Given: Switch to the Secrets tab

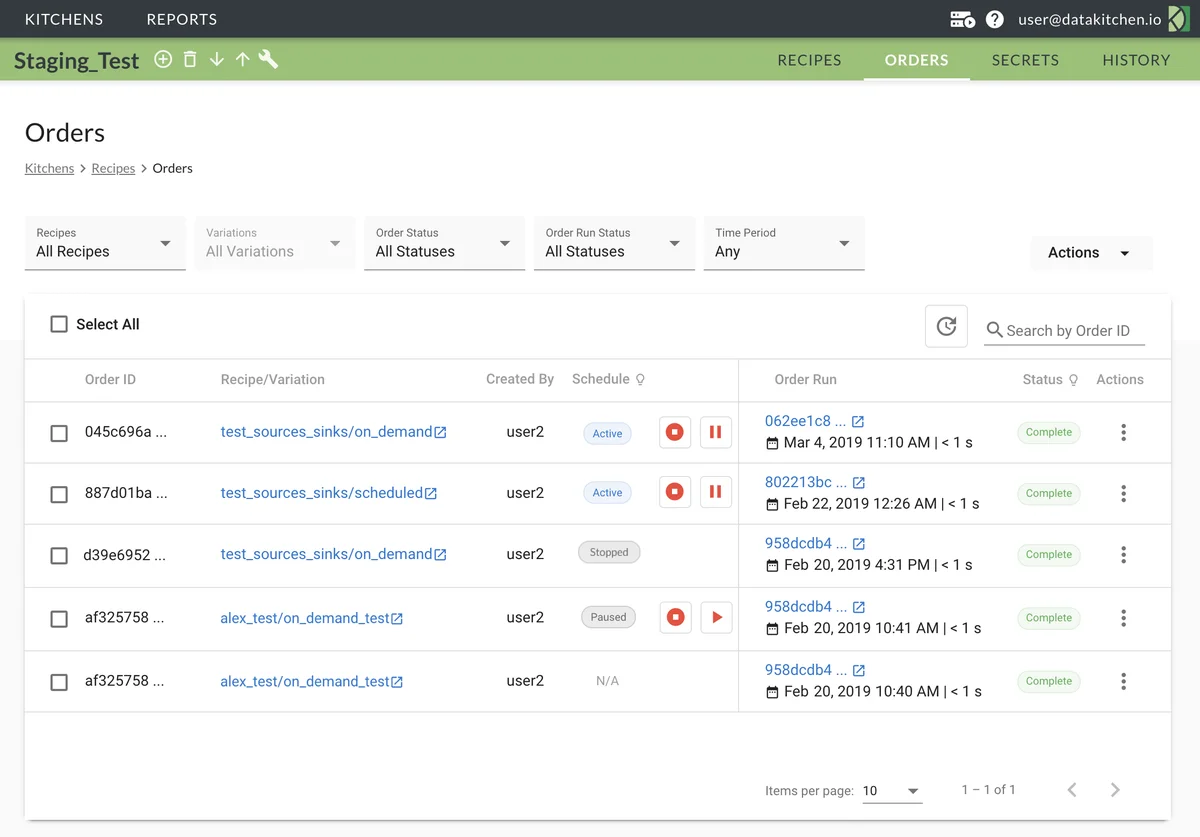Looking at the screenshot, I should [1025, 60].
